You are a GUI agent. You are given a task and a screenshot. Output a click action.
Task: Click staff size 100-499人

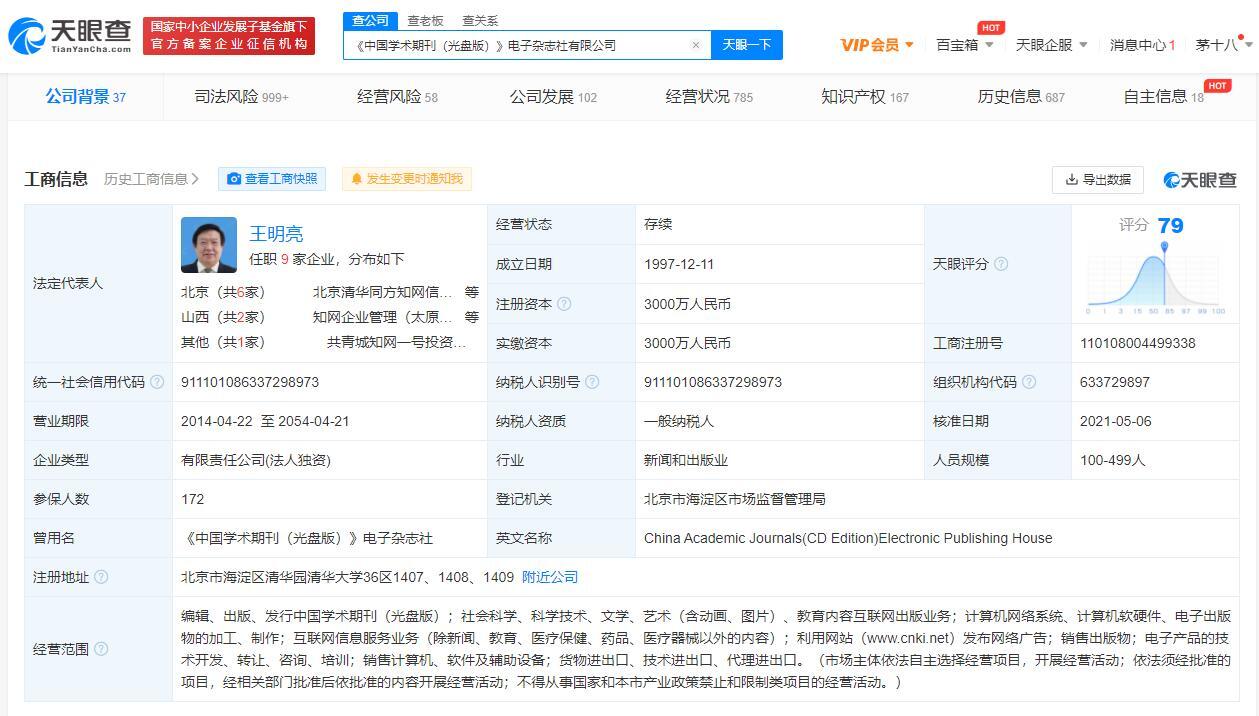click(x=1113, y=460)
